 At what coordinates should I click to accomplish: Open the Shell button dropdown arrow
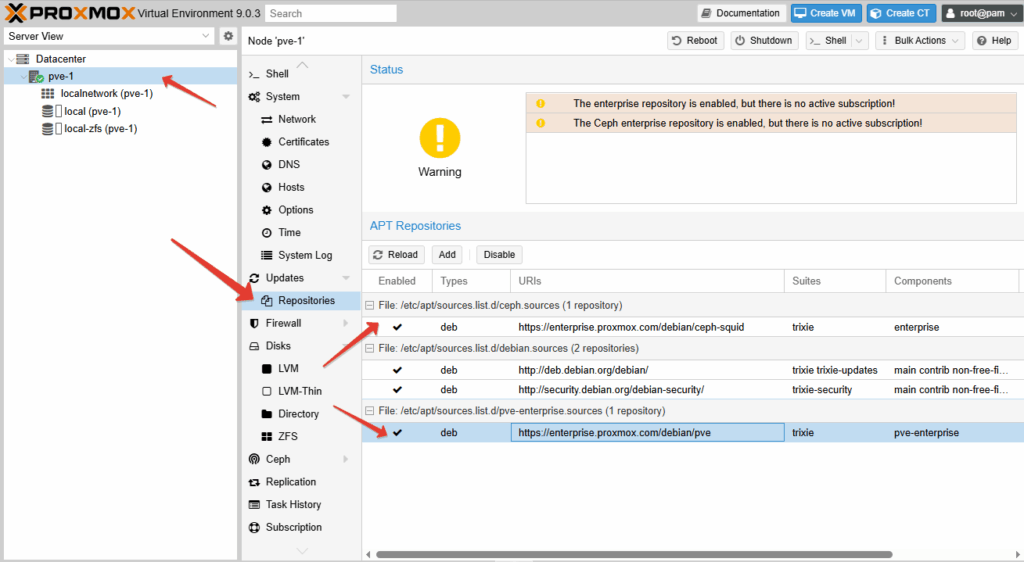point(859,40)
